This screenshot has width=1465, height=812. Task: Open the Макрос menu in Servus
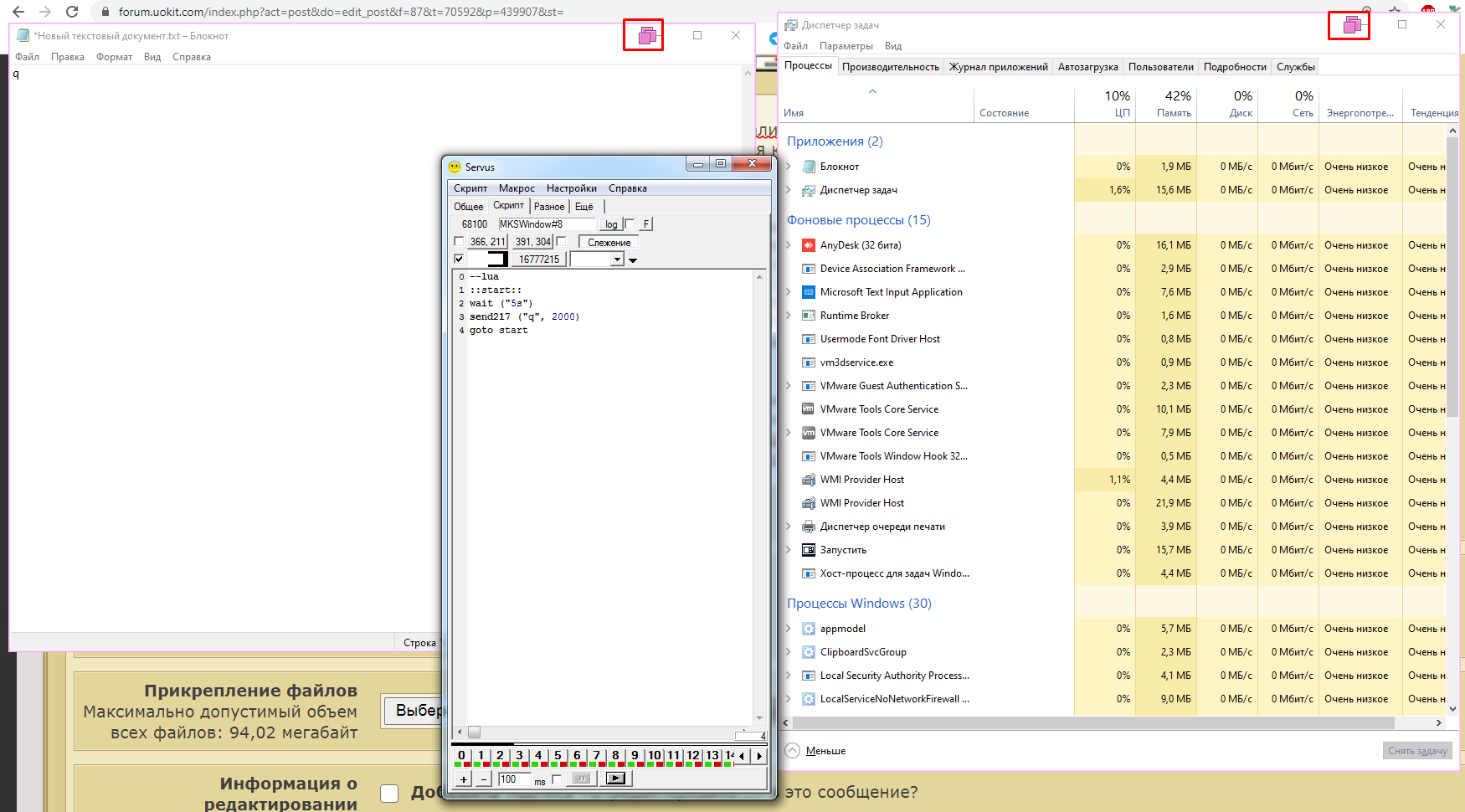click(x=517, y=188)
